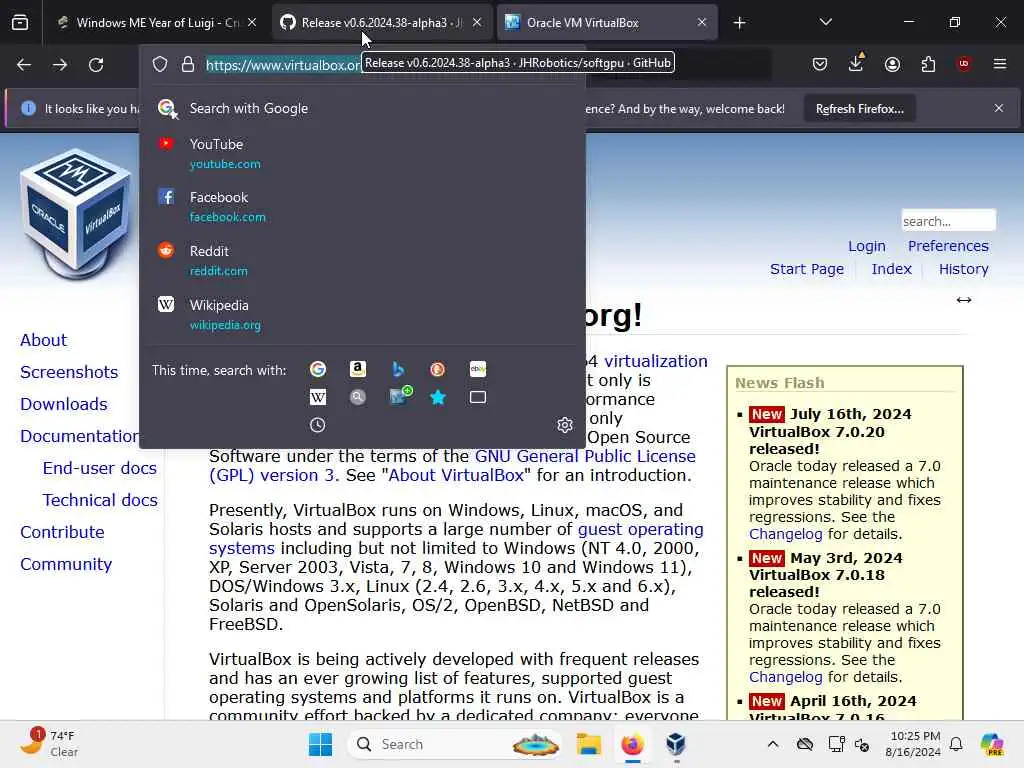Viewport: 1024px width, 768px height.
Task: Search bookmarks with the star icon
Action: tap(438, 397)
